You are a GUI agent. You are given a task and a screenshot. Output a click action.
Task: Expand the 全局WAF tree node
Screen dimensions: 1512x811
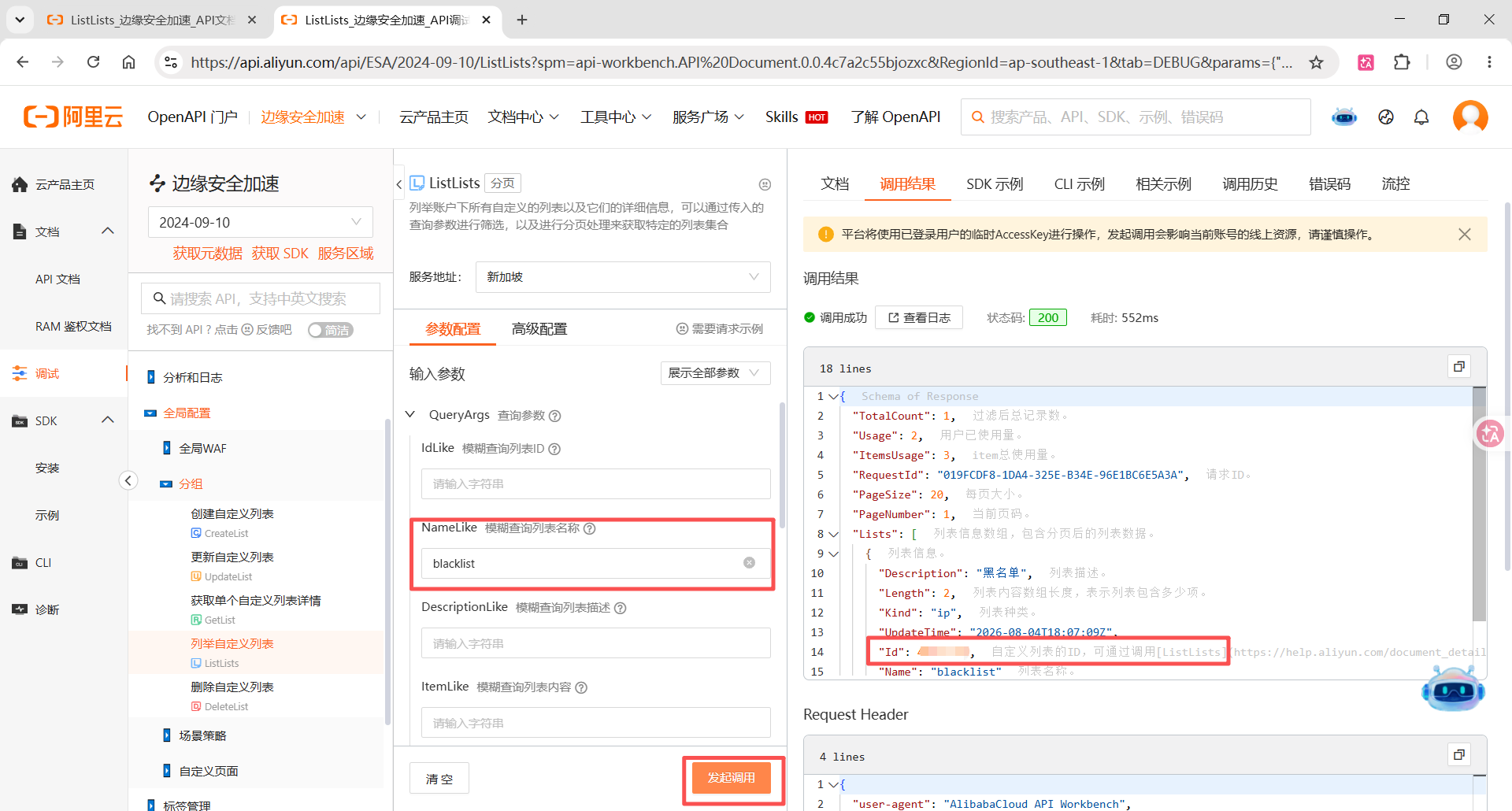166,448
